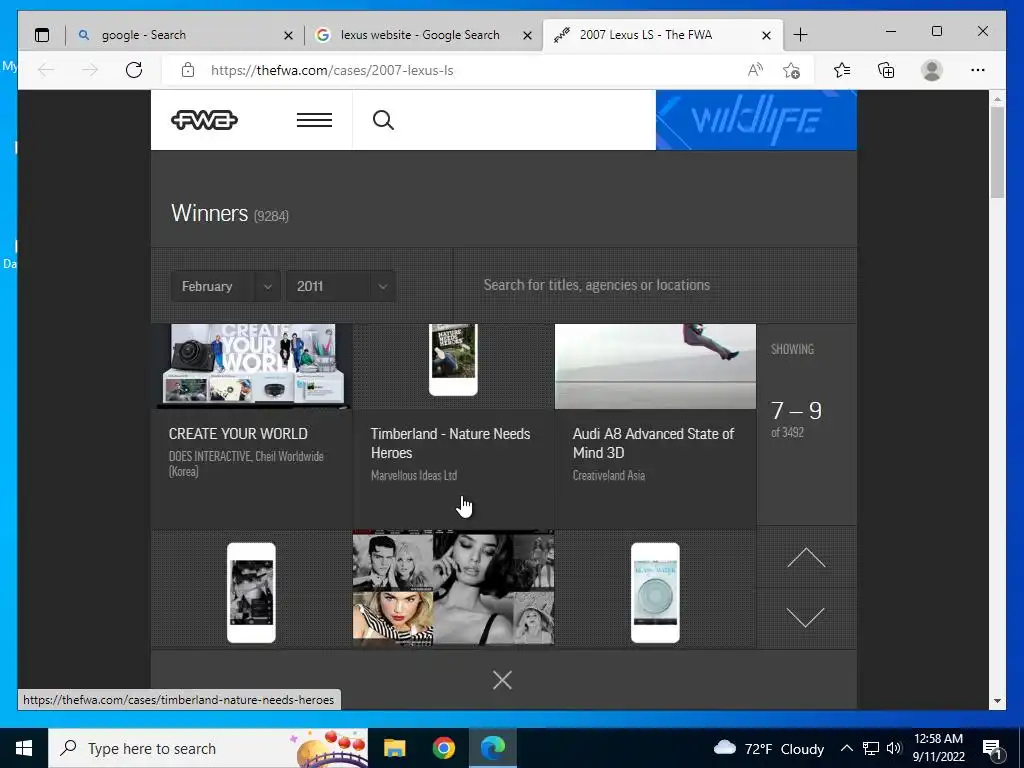This screenshot has width=1024, height=768.
Task: Click the address bar URL
Action: click(332, 71)
